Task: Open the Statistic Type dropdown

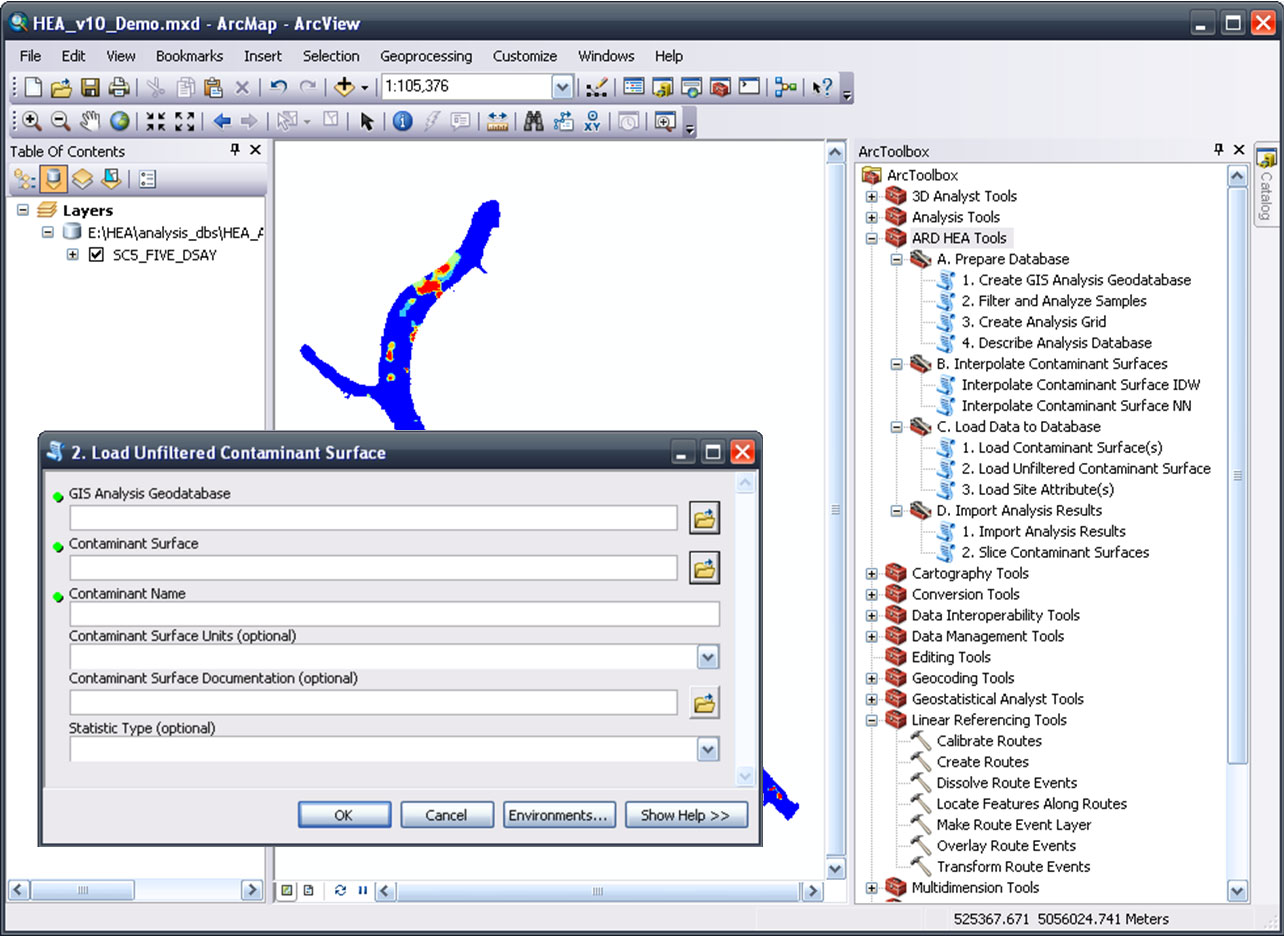Action: tap(708, 749)
